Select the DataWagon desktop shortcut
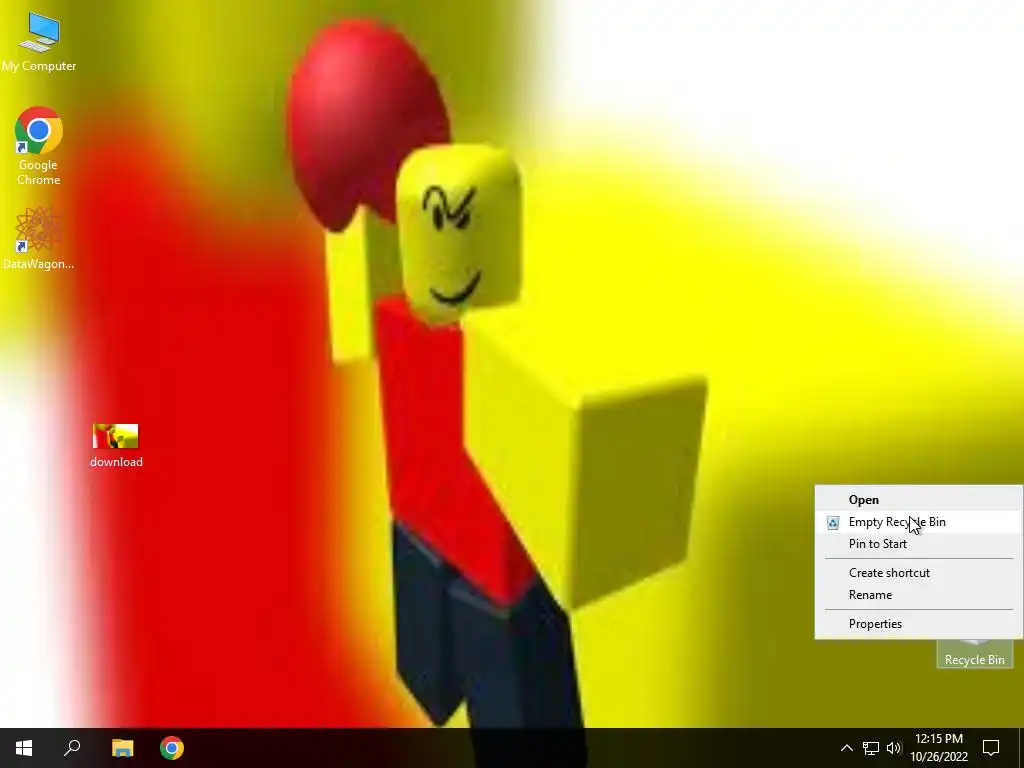The height and width of the screenshot is (768, 1024). 39,238
